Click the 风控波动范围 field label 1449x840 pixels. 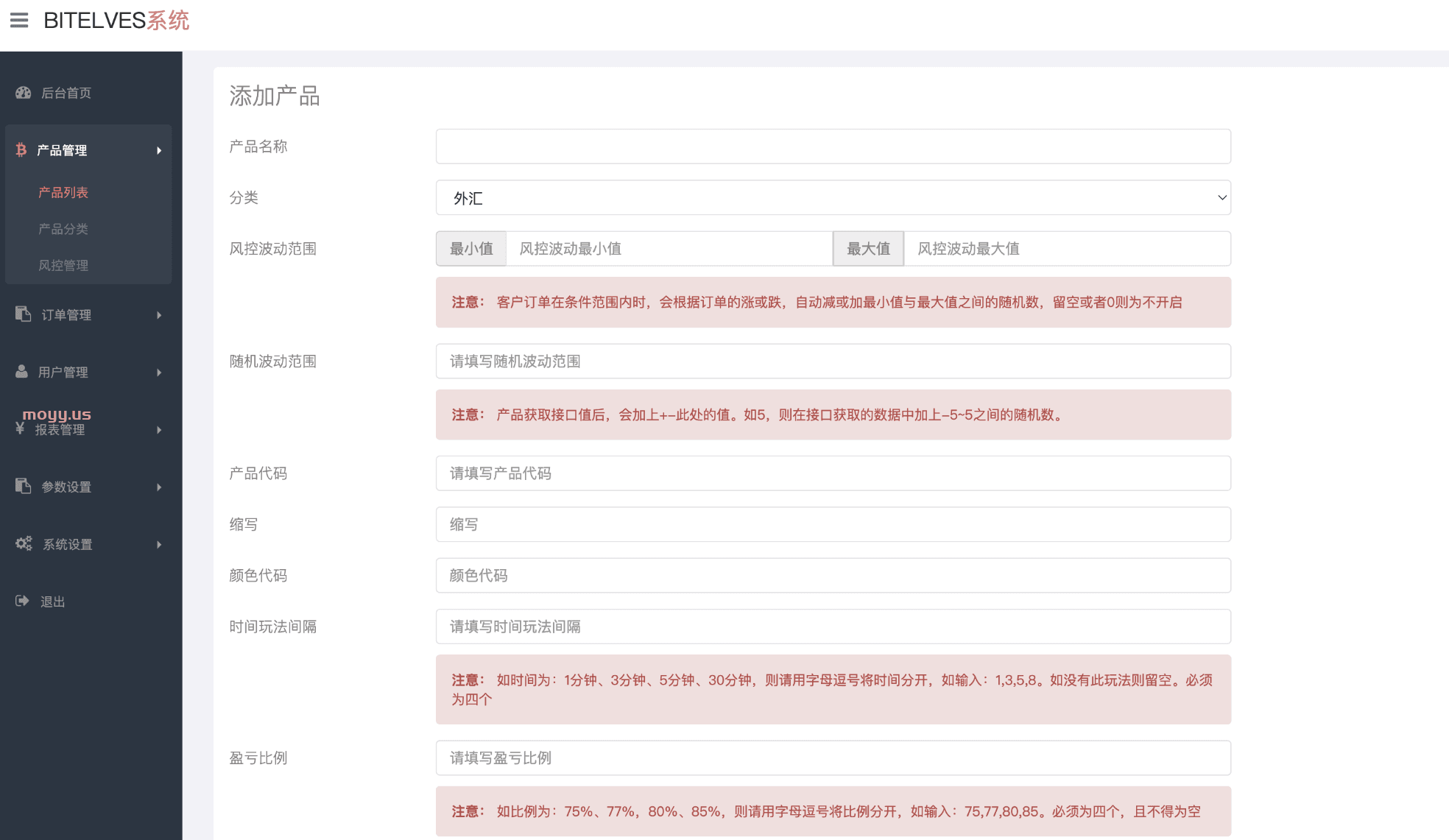[273, 249]
